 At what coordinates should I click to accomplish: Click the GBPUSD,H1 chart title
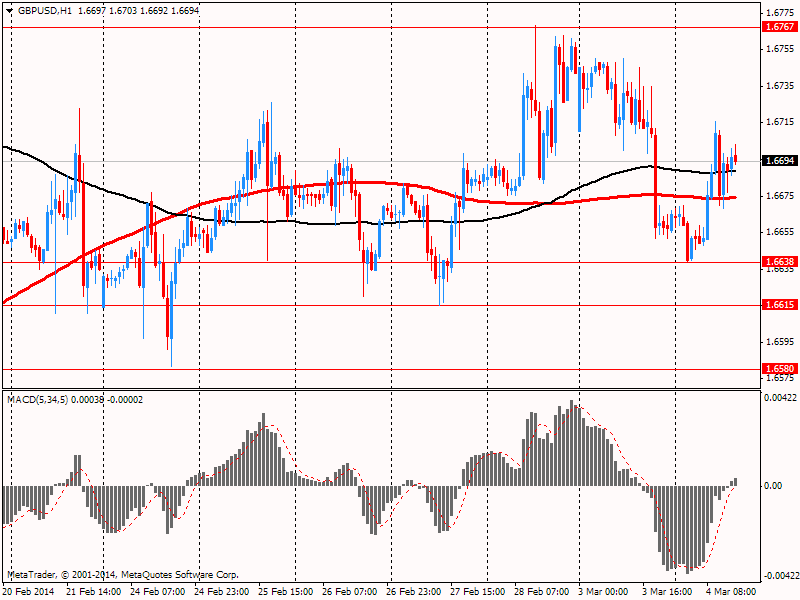pyautogui.click(x=45, y=11)
